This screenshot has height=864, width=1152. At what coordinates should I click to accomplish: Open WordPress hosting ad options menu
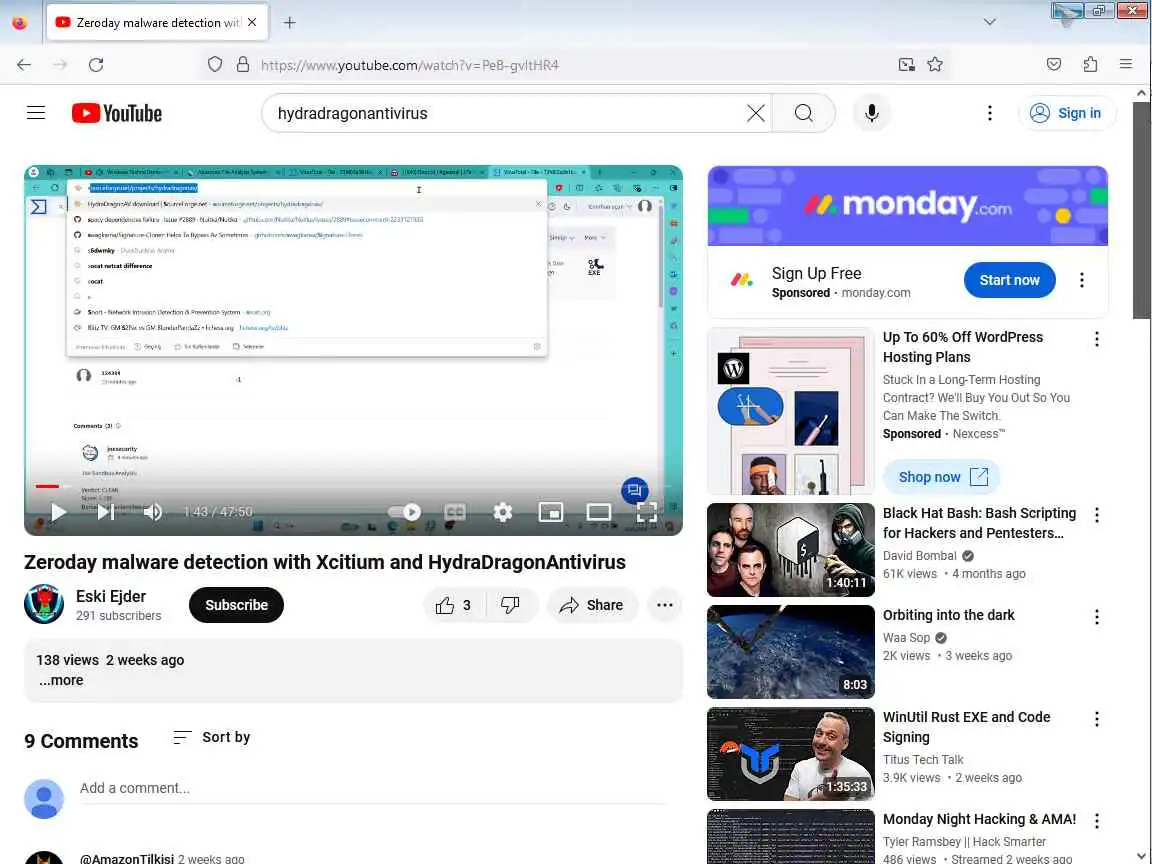(x=1097, y=339)
